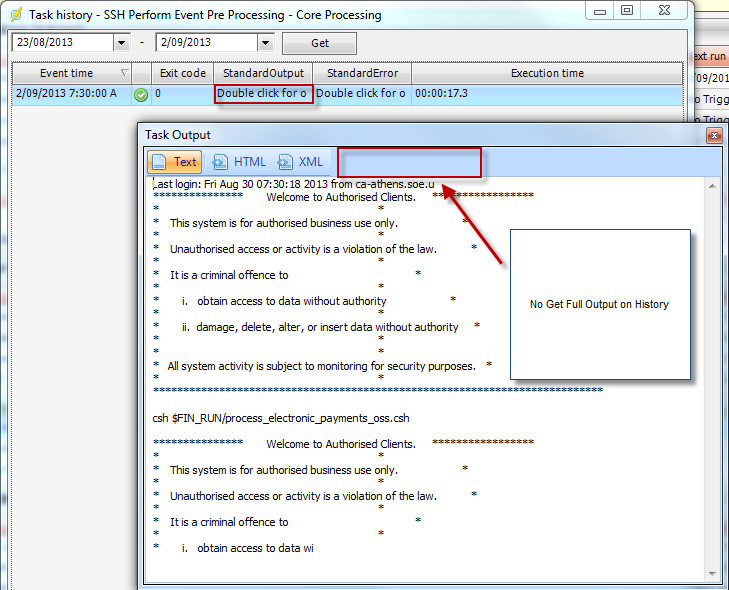Screen dimensions: 729x590
Task: Click the Execution time column header
Action: pos(547,73)
